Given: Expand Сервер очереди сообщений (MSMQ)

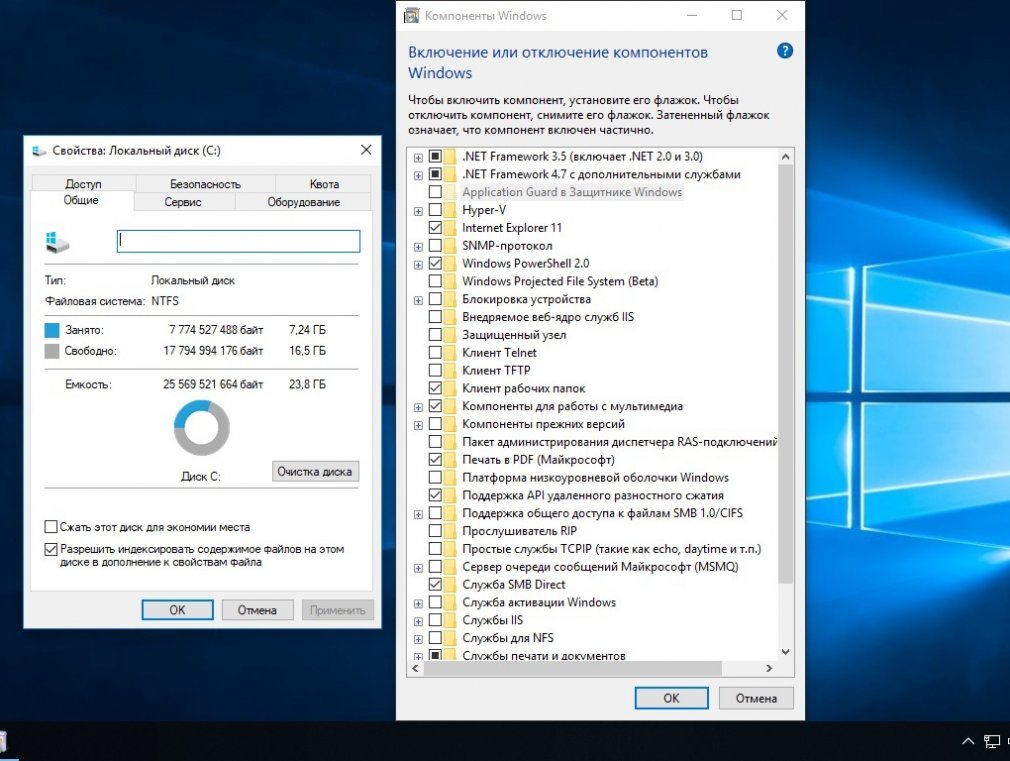Looking at the screenshot, I should click(418, 568).
